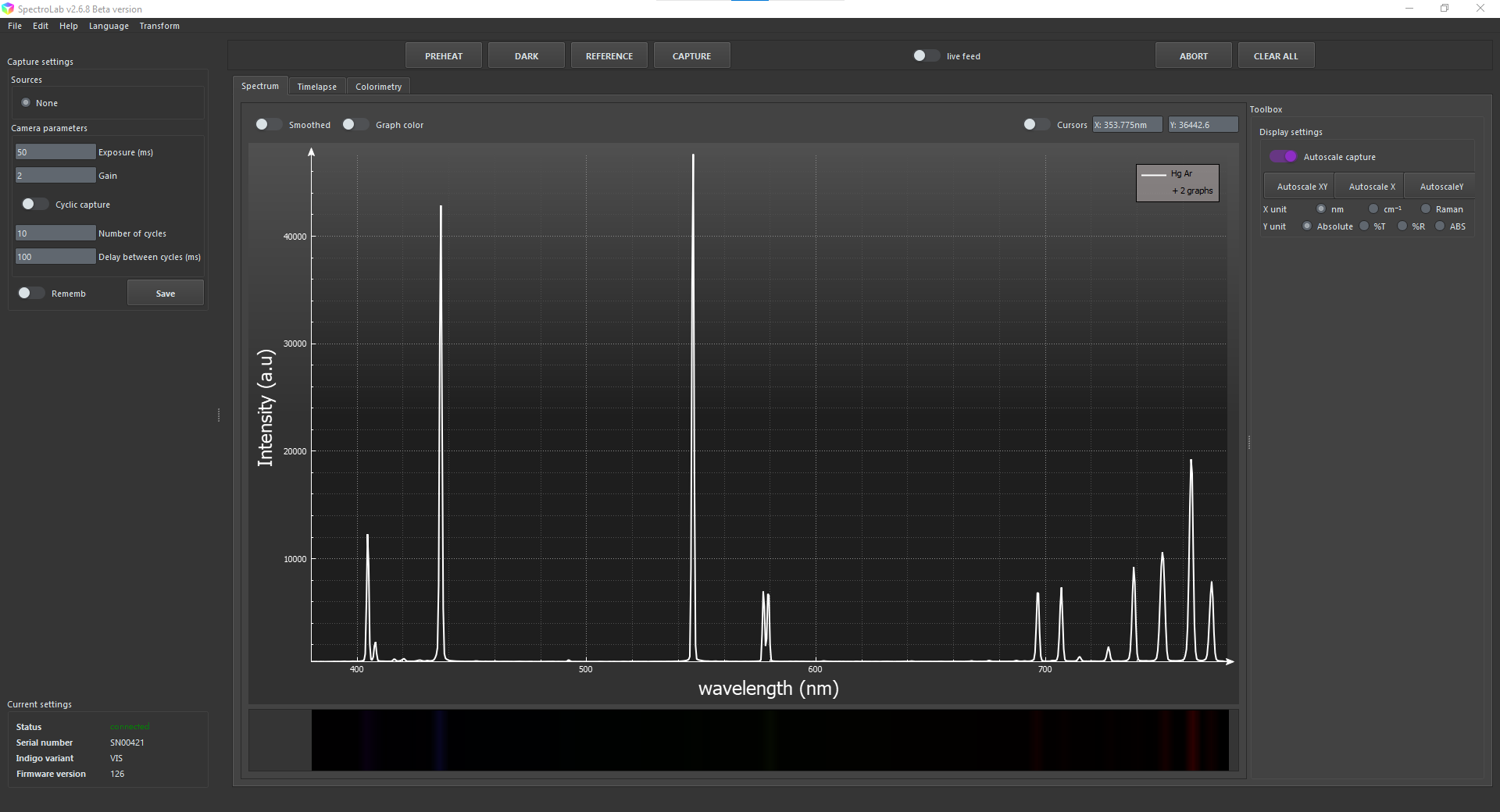
Task: Open the Help menu
Action: tap(69, 26)
